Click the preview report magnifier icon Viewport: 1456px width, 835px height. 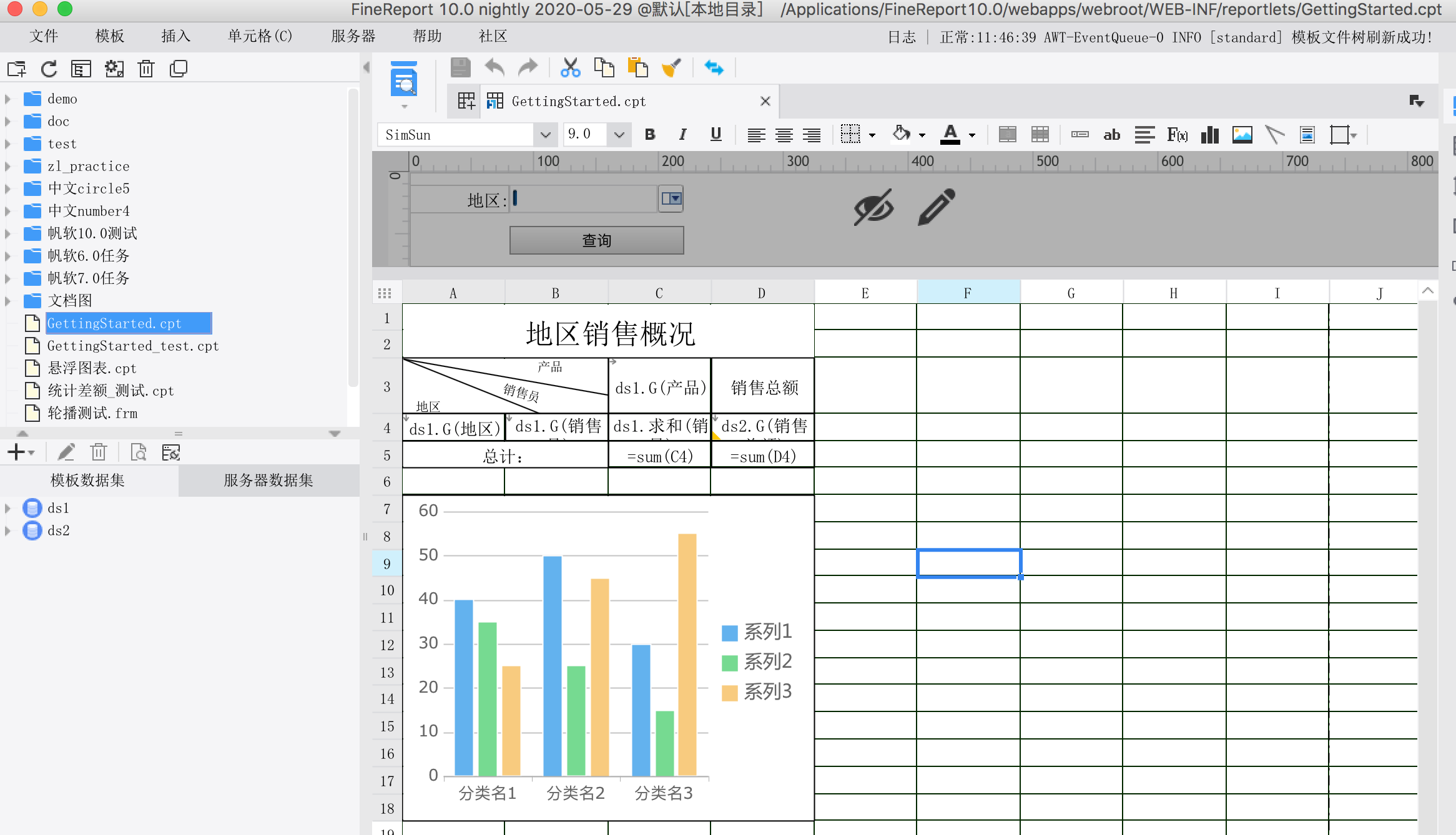(x=403, y=81)
